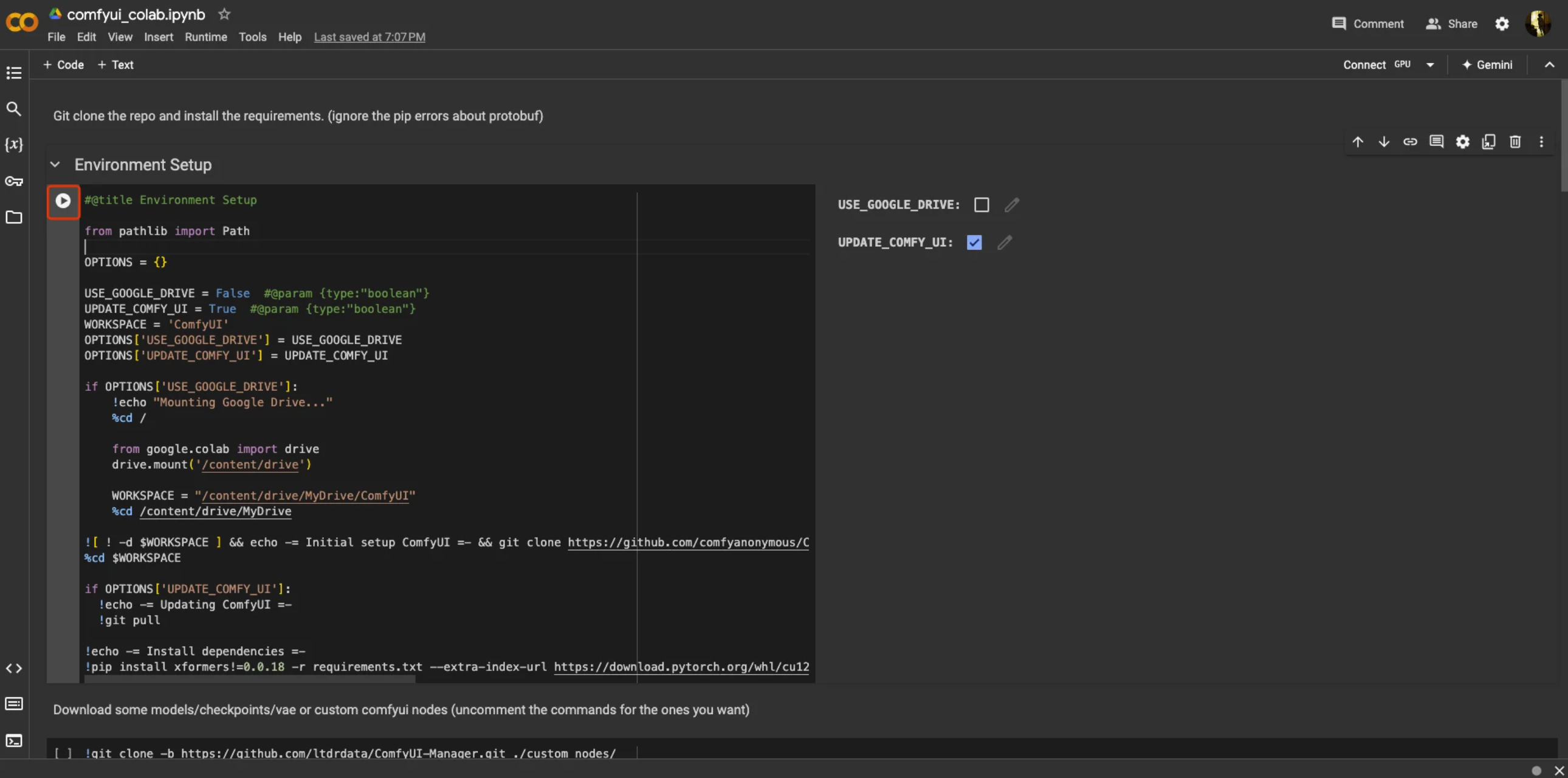This screenshot has width=1568, height=778.
Task: Open the Help menu
Action: pyautogui.click(x=290, y=37)
